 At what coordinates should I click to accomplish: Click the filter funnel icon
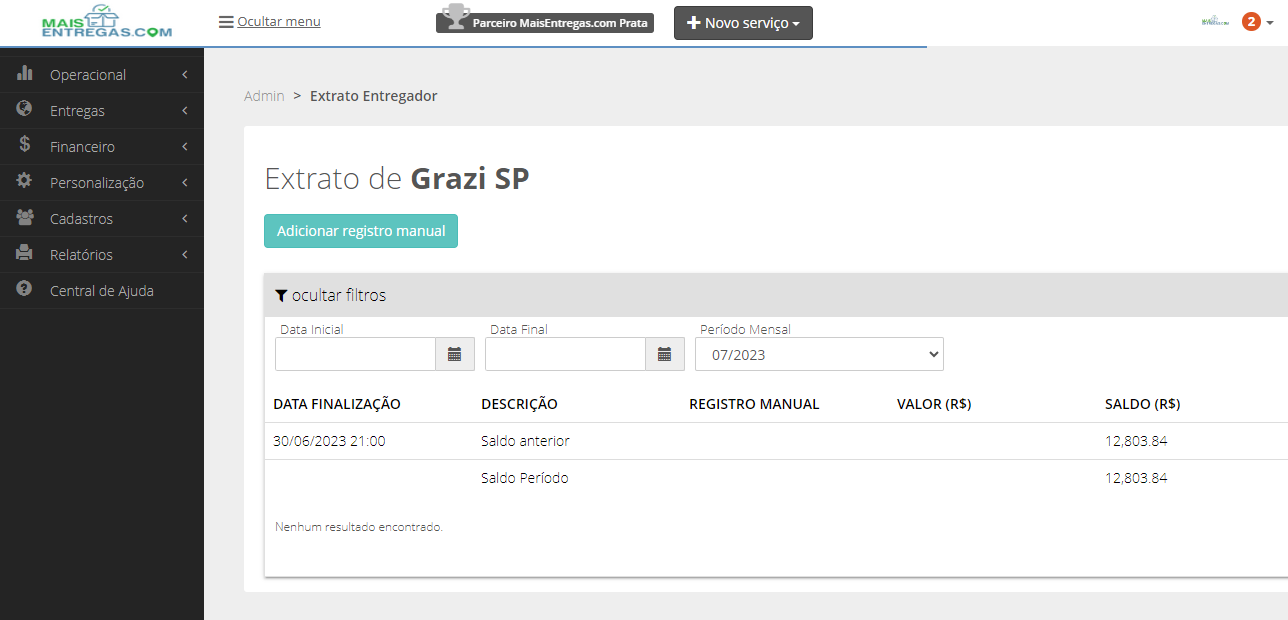(x=281, y=295)
